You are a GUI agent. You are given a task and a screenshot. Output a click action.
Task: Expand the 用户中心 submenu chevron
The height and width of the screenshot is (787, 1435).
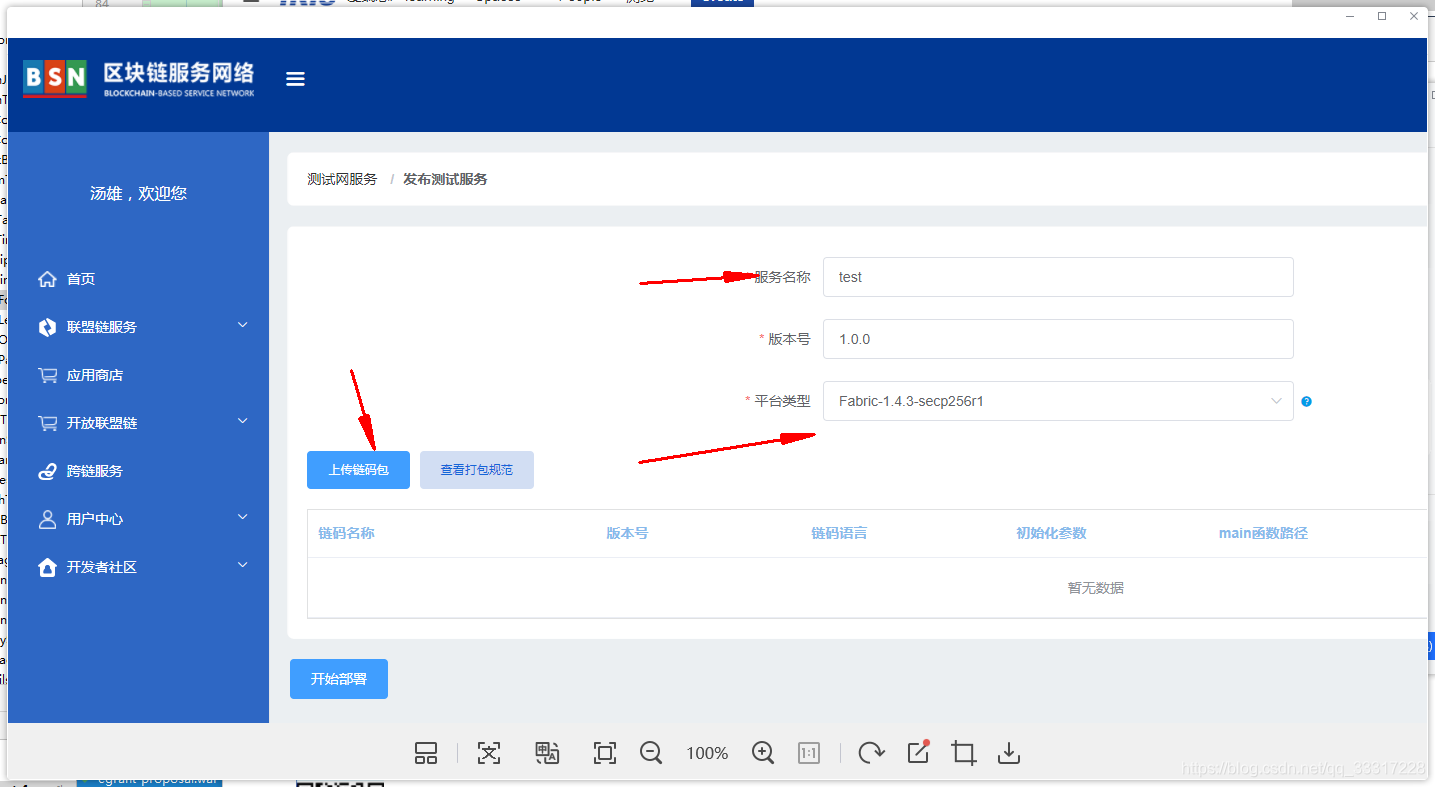[x=243, y=517]
